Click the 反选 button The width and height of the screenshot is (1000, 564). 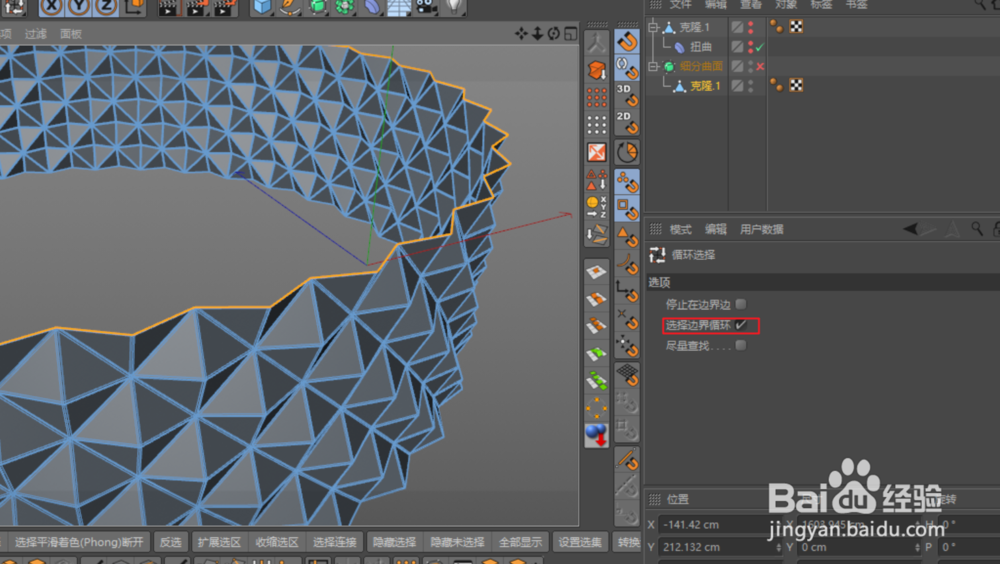[x=170, y=542]
